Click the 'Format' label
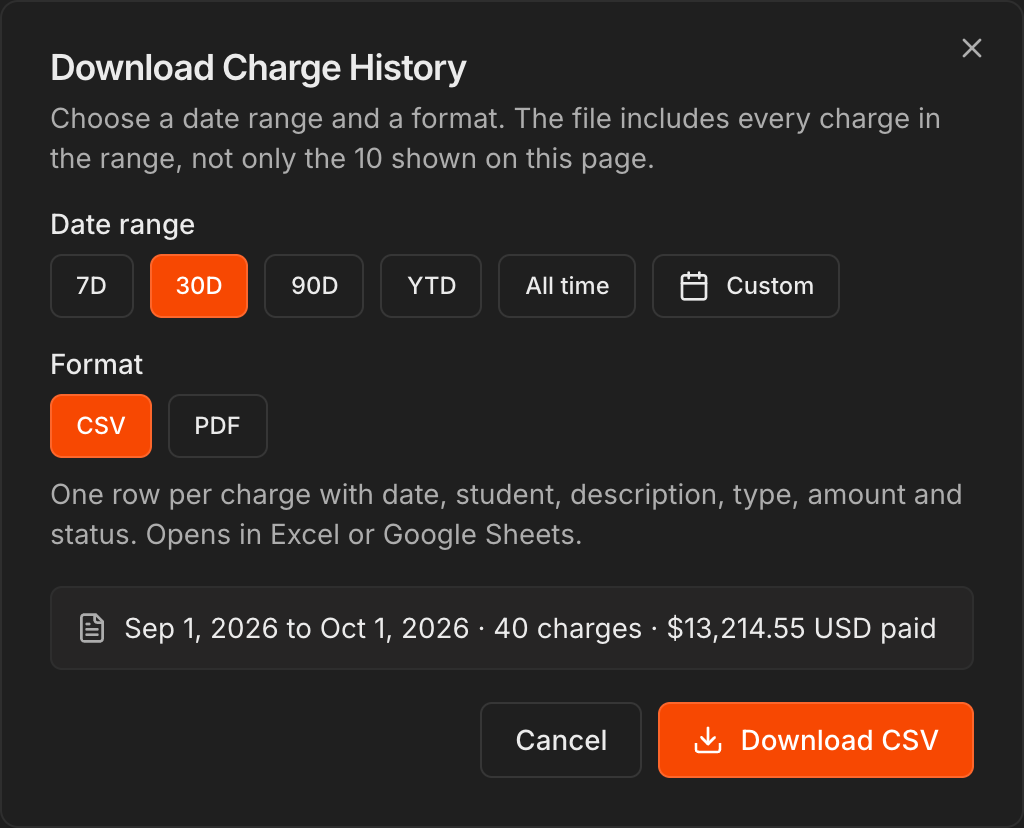 coord(97,364)
